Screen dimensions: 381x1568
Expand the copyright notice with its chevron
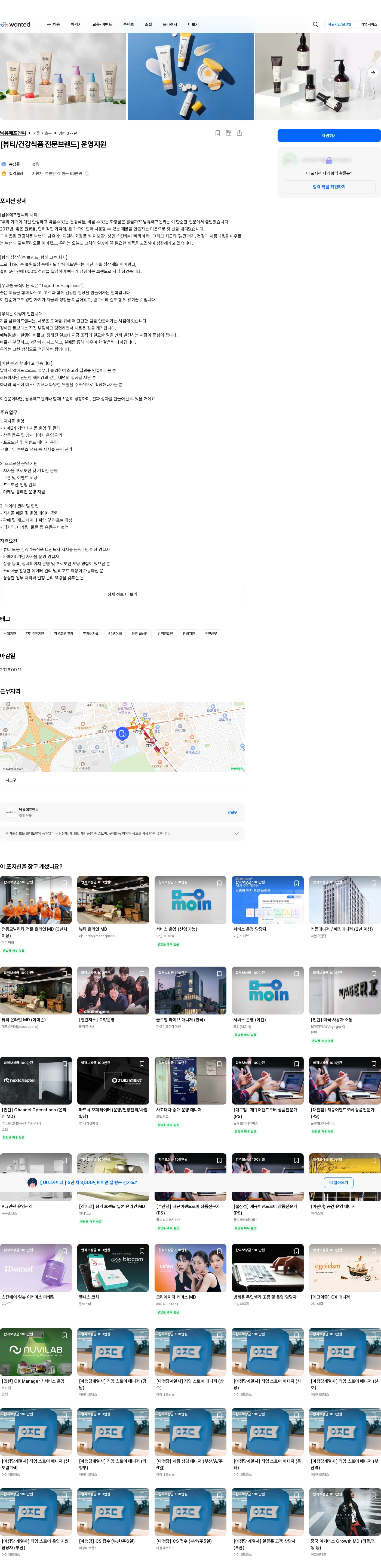pos(236,833)
